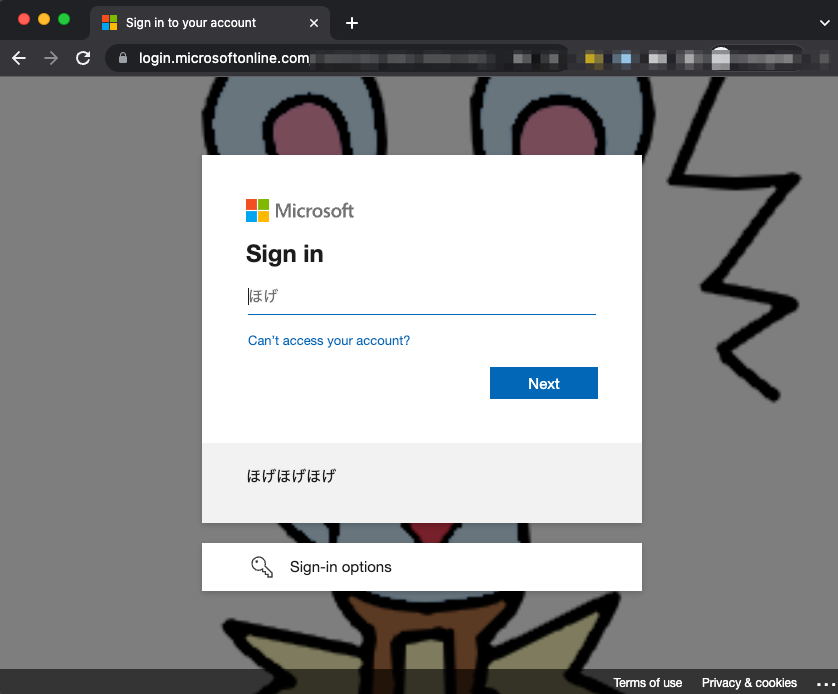Go forward with the forward arrow

tap(51, 58)
